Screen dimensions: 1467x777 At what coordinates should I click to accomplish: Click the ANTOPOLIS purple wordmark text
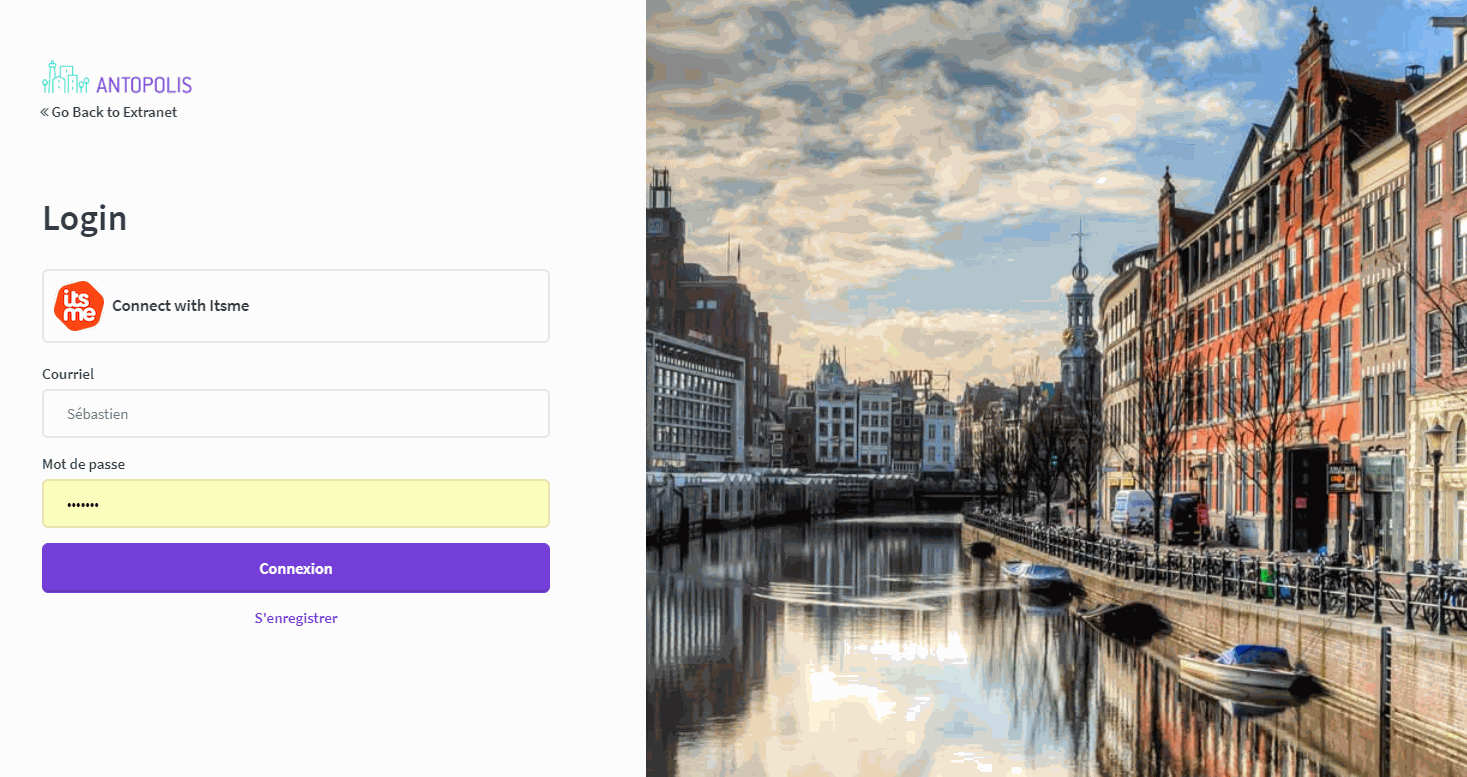tap(144, 85)
